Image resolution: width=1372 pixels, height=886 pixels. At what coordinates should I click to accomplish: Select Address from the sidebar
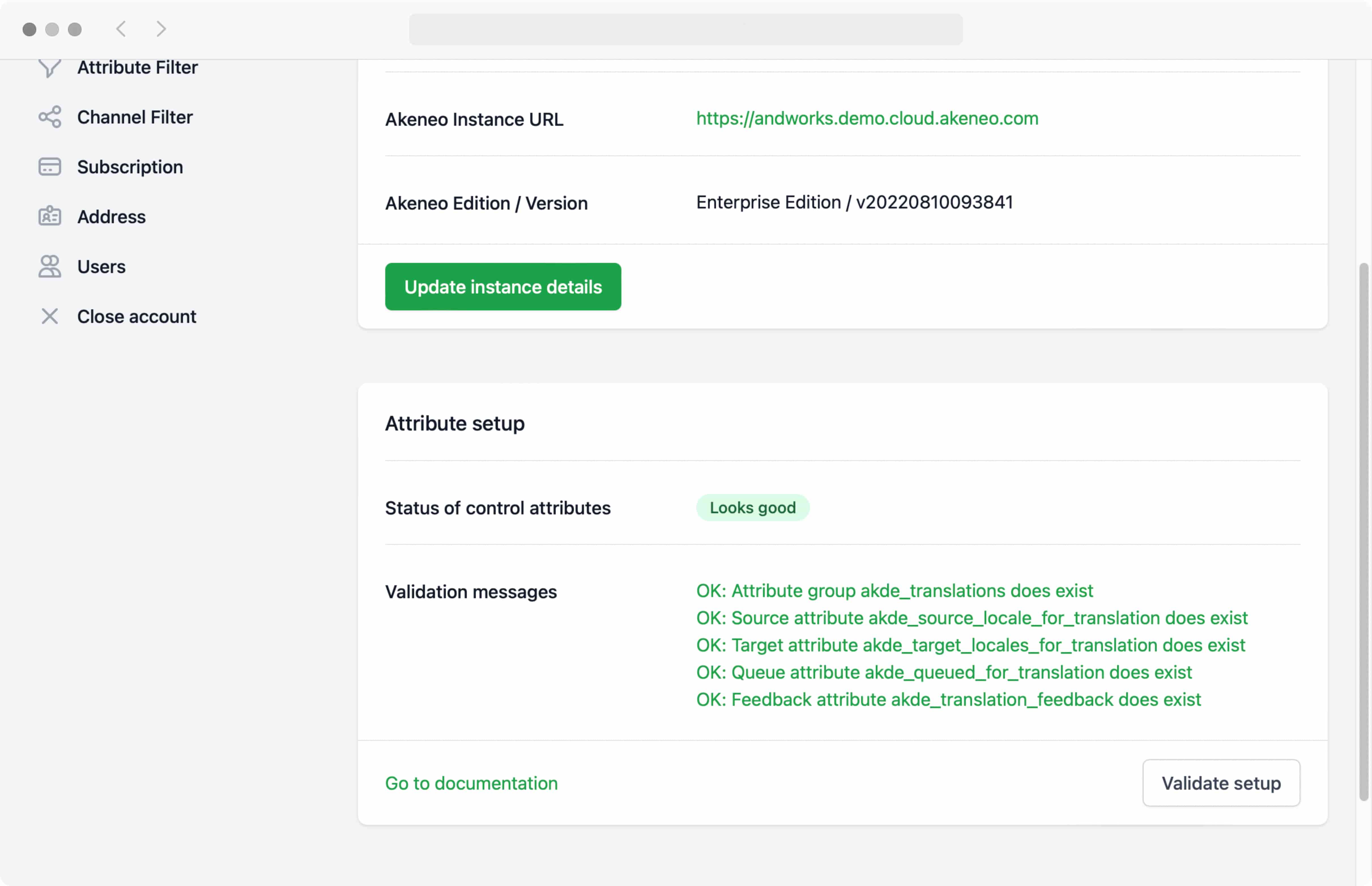click(111, 216)
